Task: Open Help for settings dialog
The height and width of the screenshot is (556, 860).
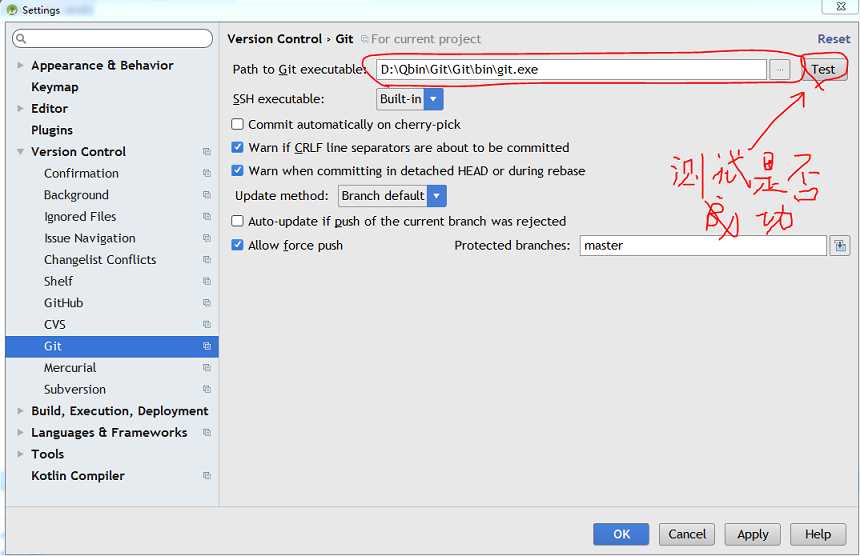Action: [818, 534]
